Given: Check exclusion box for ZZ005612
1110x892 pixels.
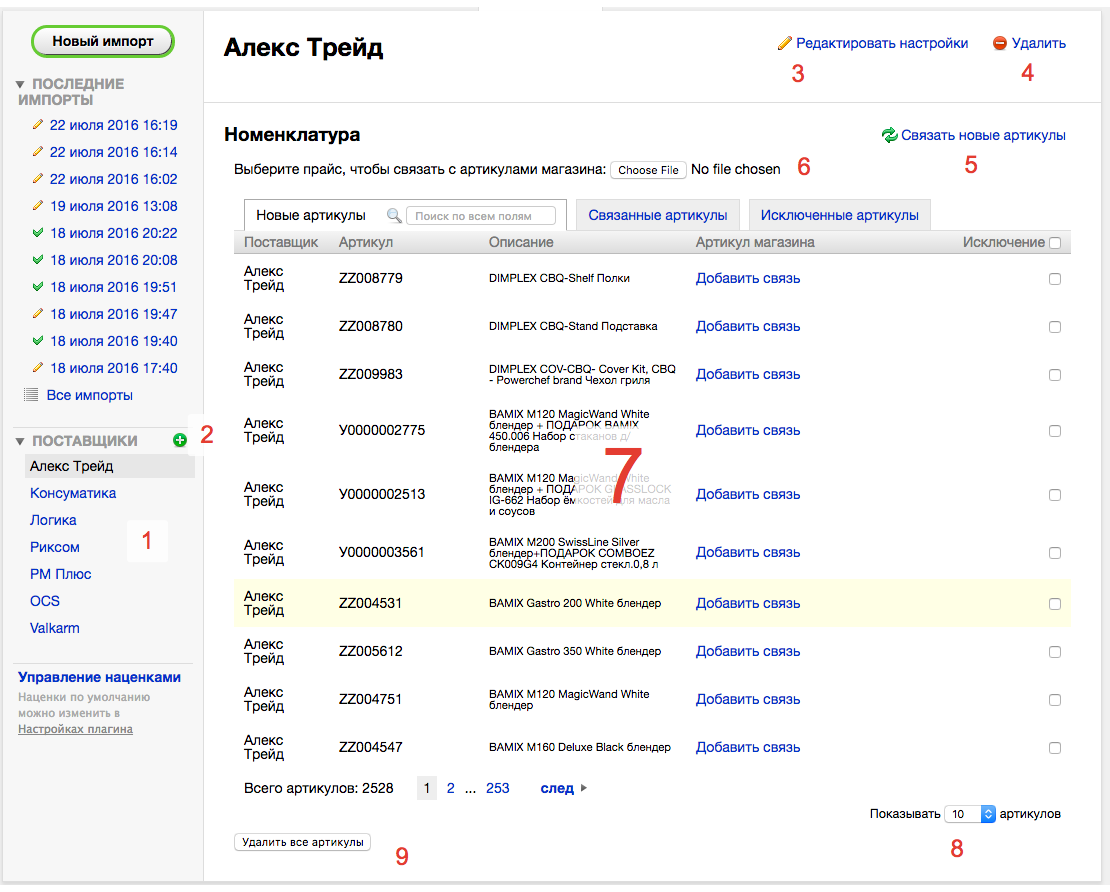Looking at the screenshot, I should [1055, 652].
